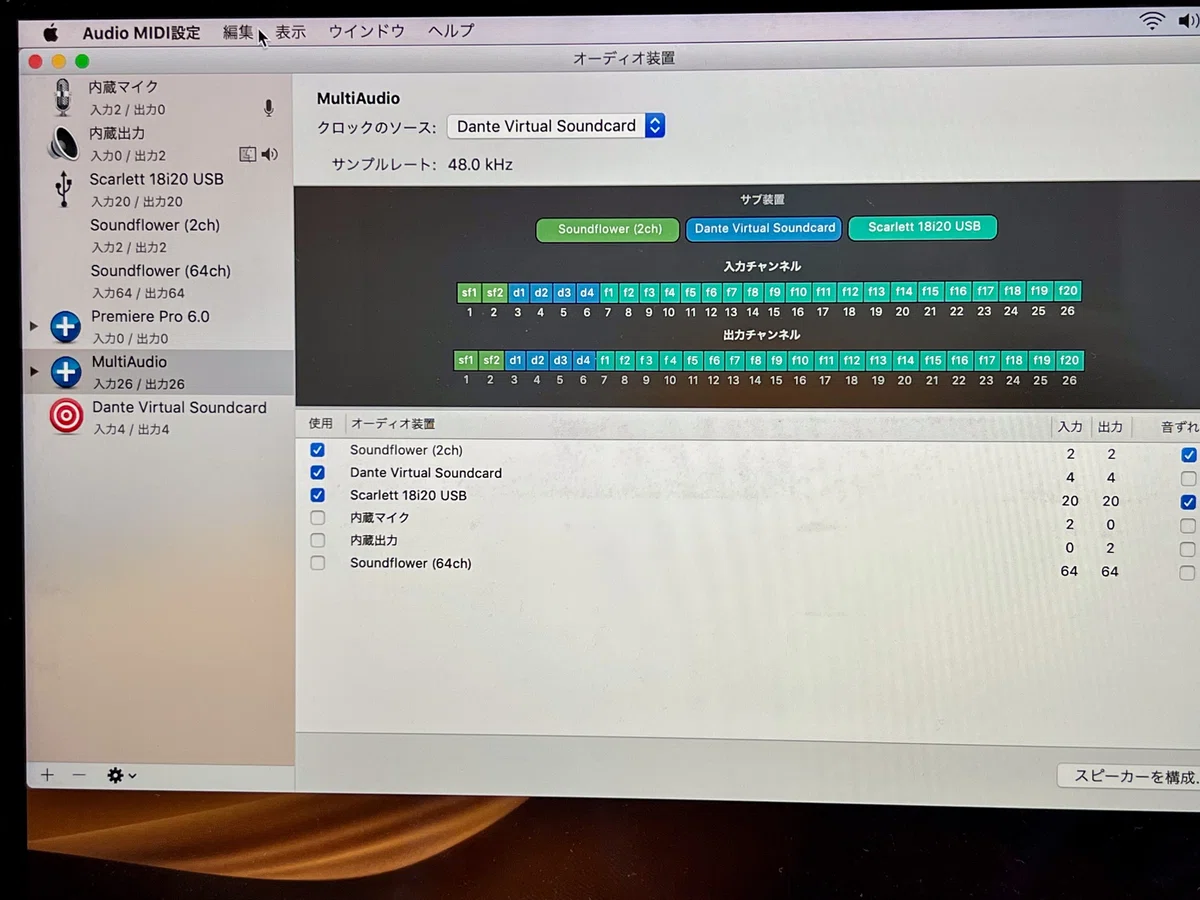
Task: Click the オーディオ装置 column header
Action: (393, 424)
